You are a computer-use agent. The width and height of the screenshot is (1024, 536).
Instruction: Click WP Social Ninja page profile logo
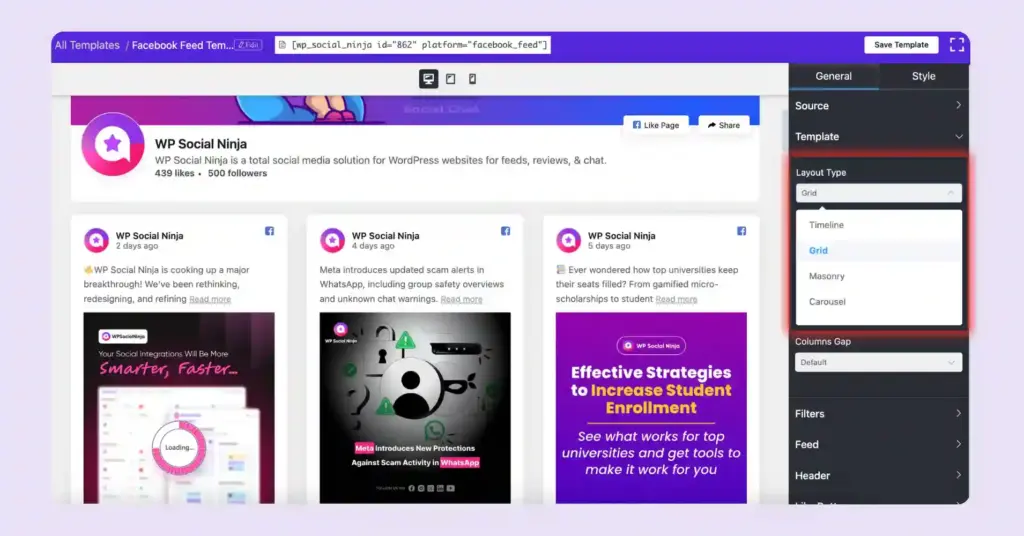tap(113, 144)
